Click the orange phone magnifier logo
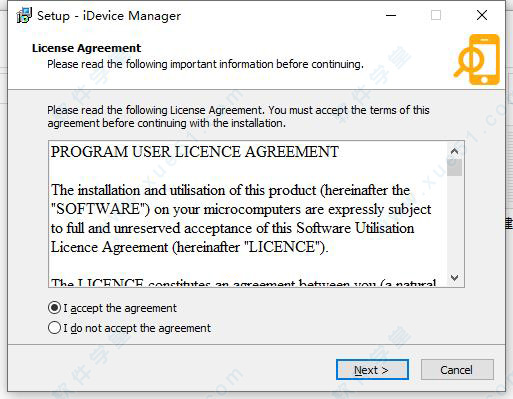This screenshot has height=399, width=513. 478,59
